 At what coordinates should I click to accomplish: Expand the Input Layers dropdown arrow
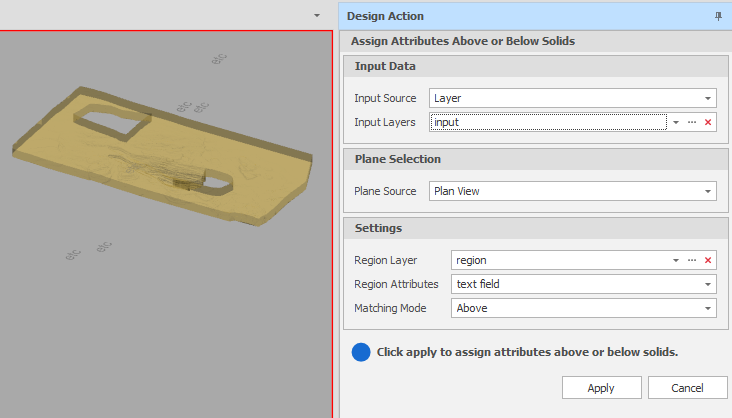click(x=676, y=122)
